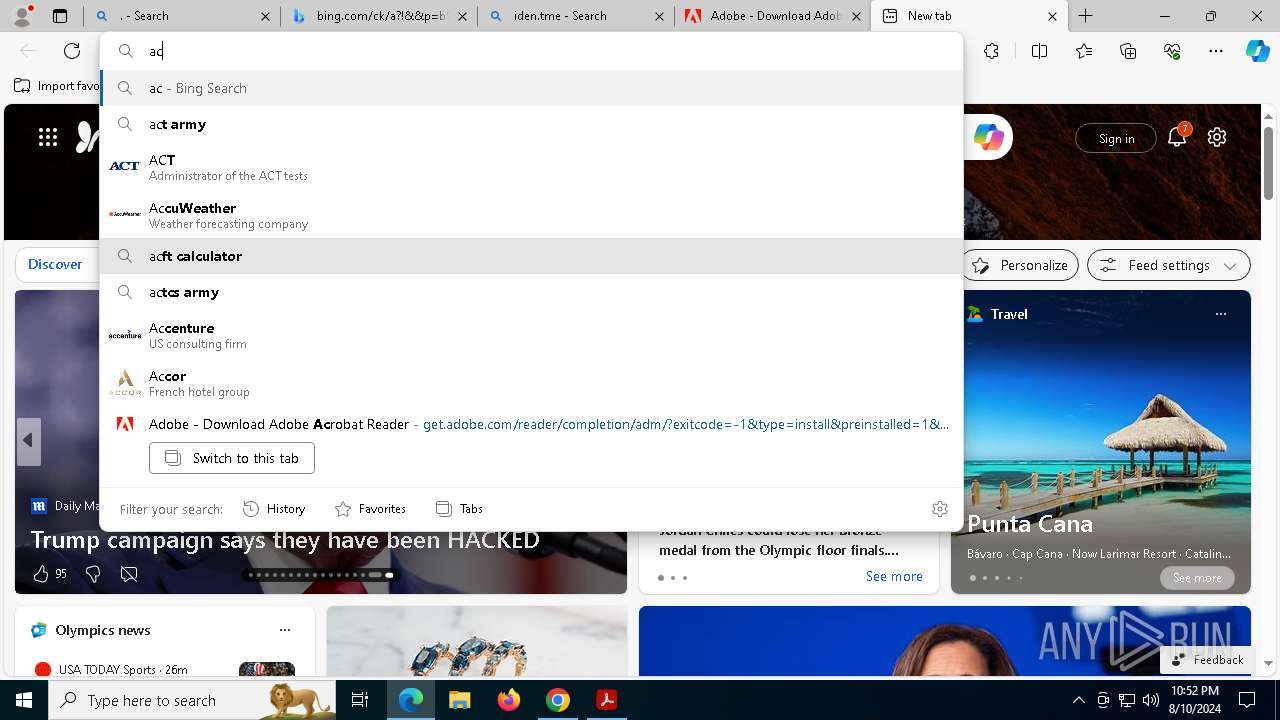Filter search by Tabs
Viewport: 1280px width, 720px height.
tap(460, 509)
